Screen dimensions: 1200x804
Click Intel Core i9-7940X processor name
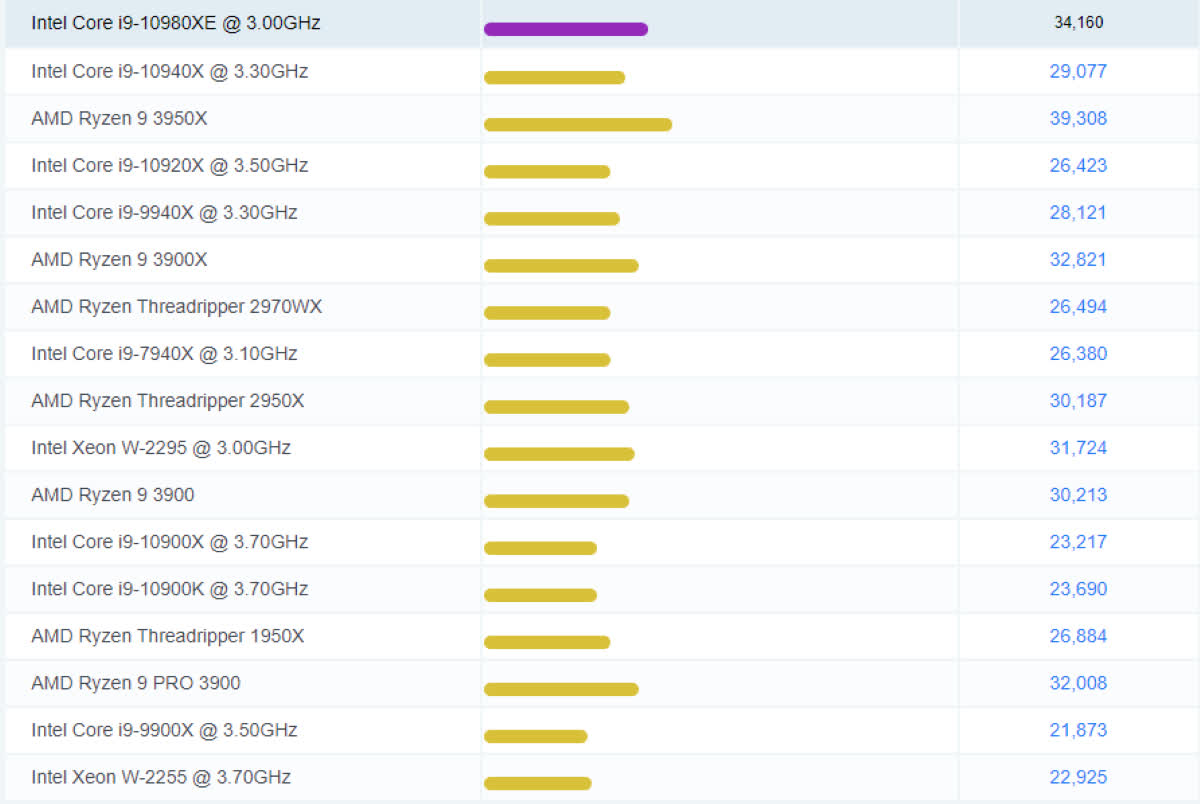pos(164,353)
